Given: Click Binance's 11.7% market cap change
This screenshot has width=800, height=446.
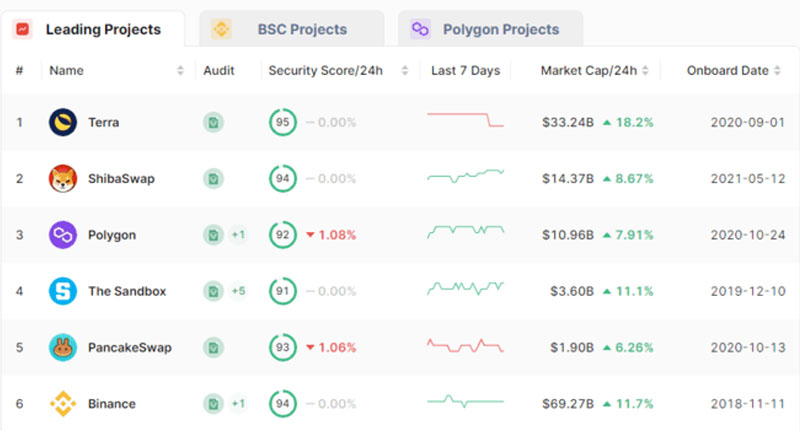Looking at the screenshot, I should click(628, 404).
